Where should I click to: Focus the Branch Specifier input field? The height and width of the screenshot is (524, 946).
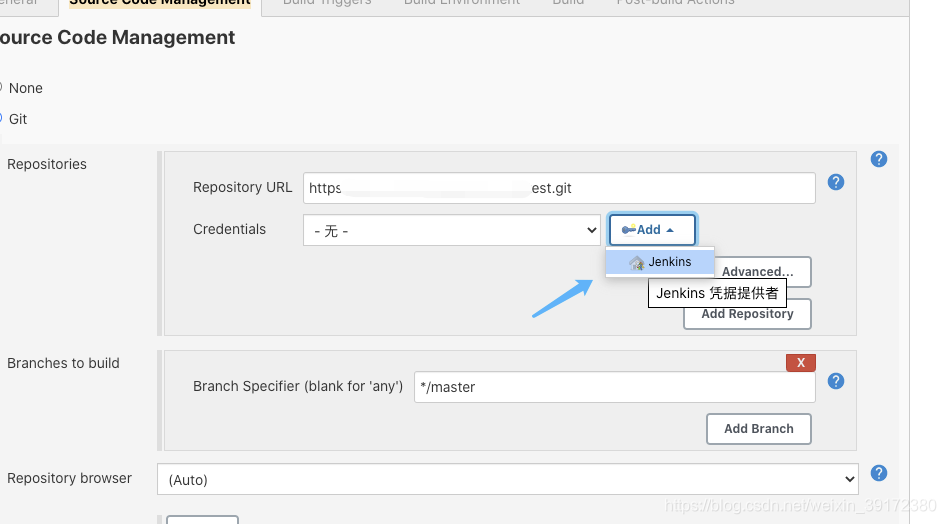click(x=614, y=387)
